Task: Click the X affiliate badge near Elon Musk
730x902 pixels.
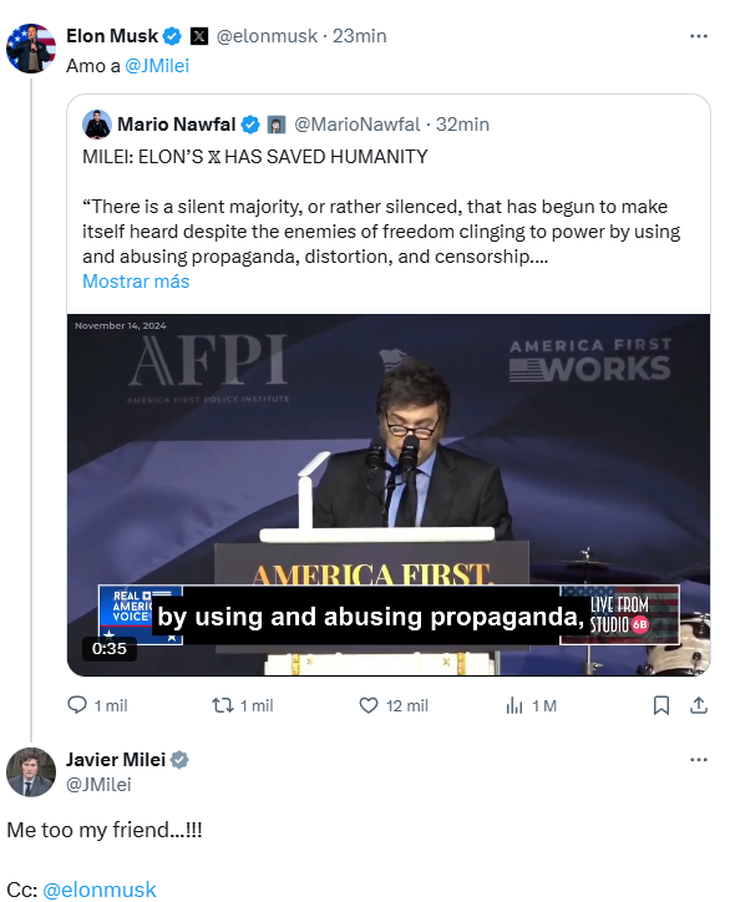Action: (200, 36)
